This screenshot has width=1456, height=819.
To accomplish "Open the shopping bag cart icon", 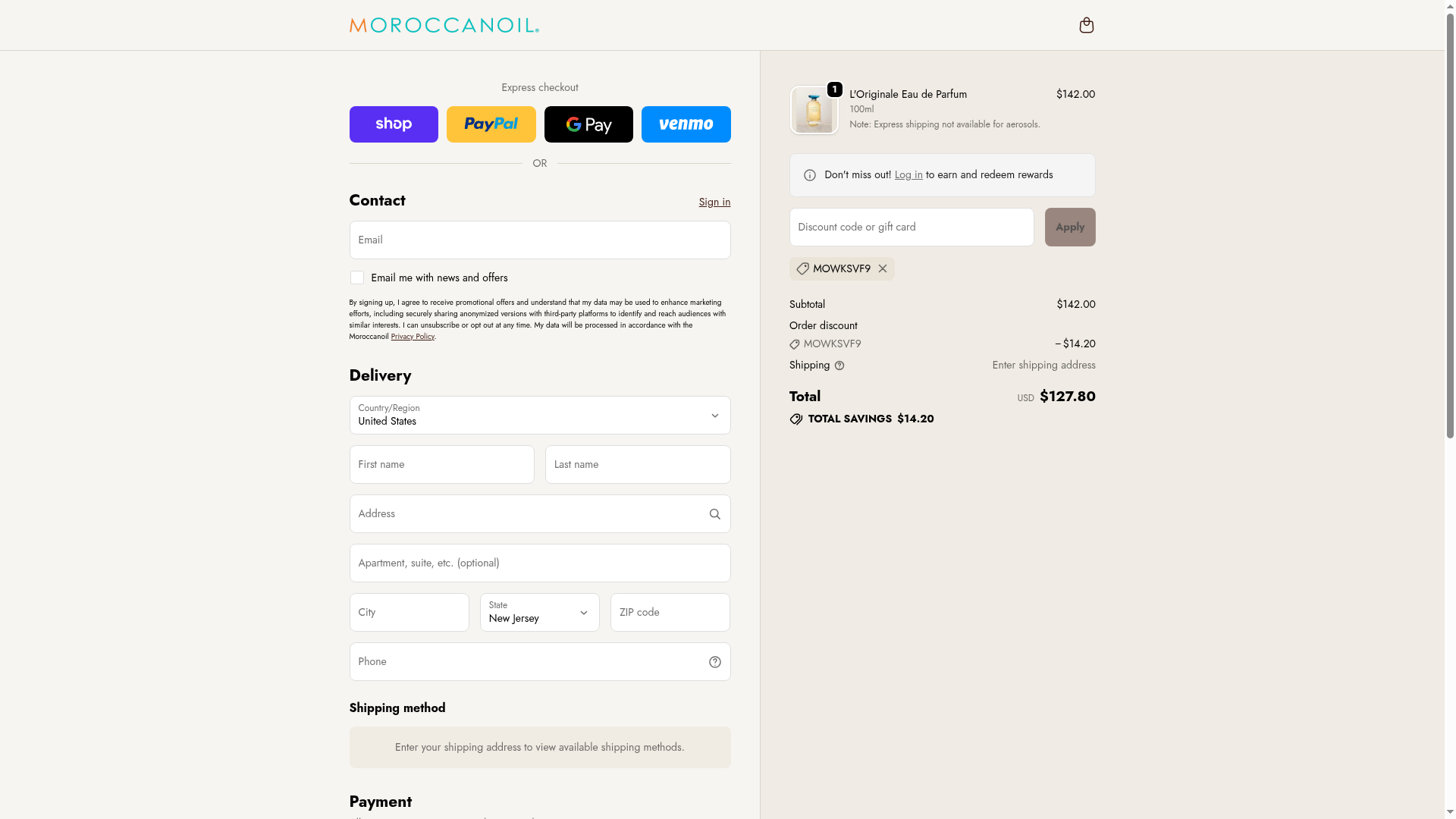I will (x=1086, y=26).
